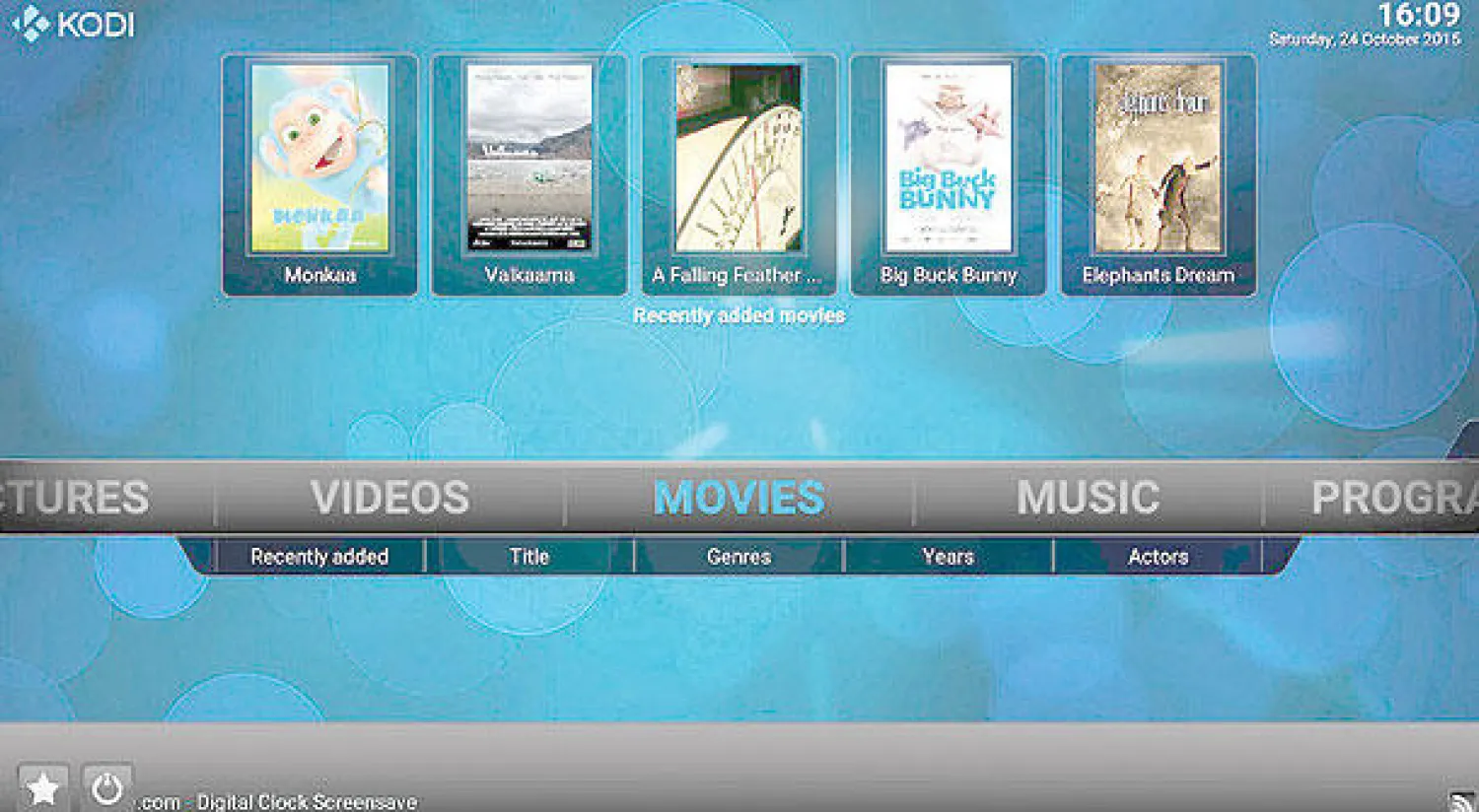
Task: Open the Recently added submenu
Action: [x=319, y=557]
